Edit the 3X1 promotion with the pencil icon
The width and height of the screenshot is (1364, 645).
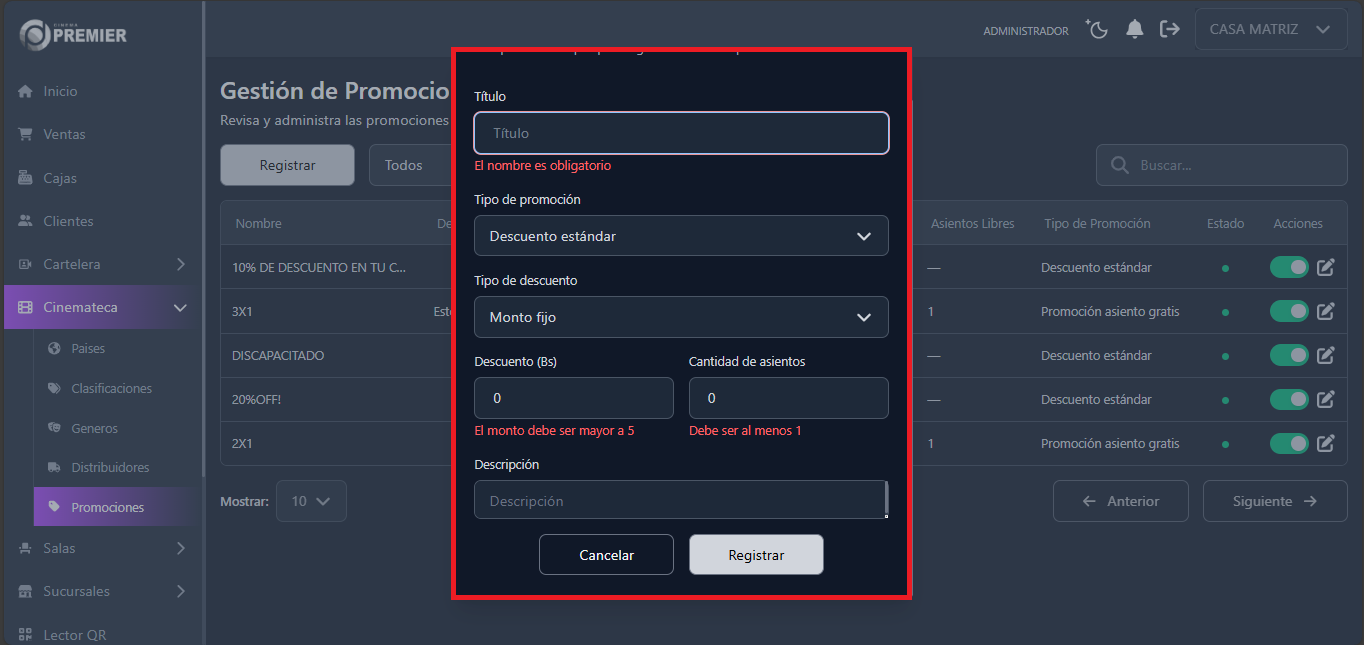[1326, 311]
